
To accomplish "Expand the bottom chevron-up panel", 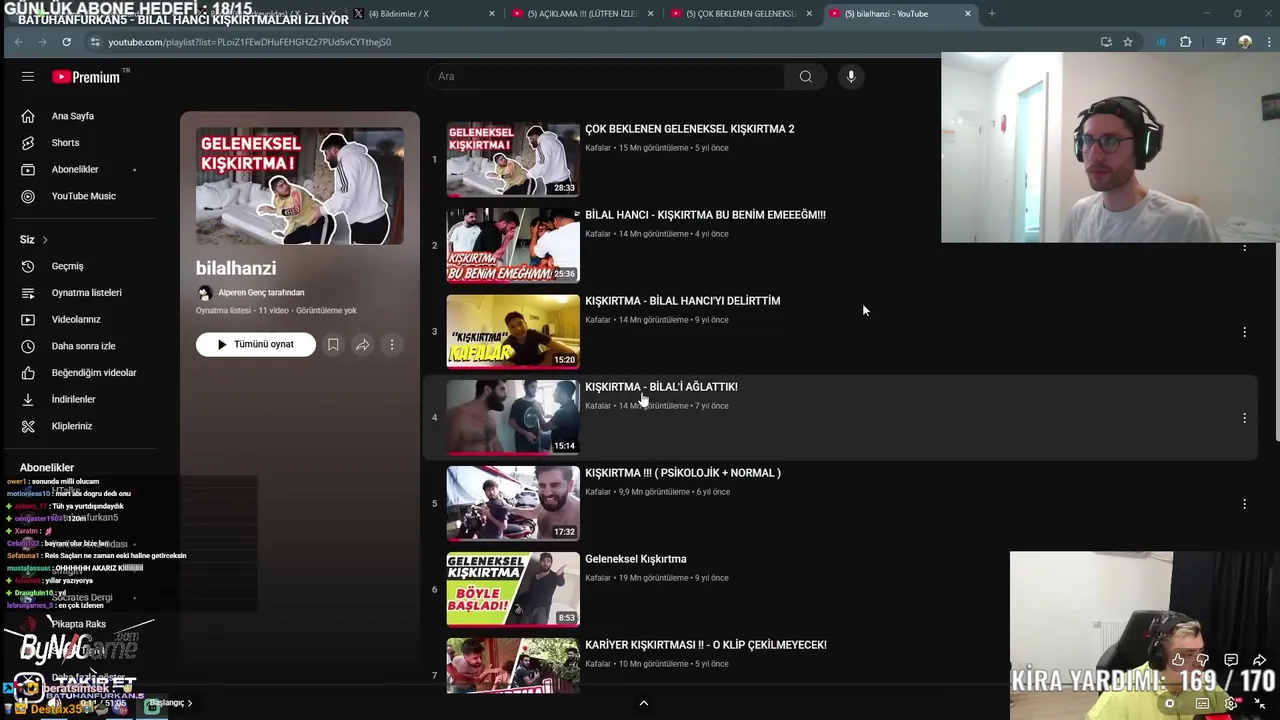I will point(644,703).
